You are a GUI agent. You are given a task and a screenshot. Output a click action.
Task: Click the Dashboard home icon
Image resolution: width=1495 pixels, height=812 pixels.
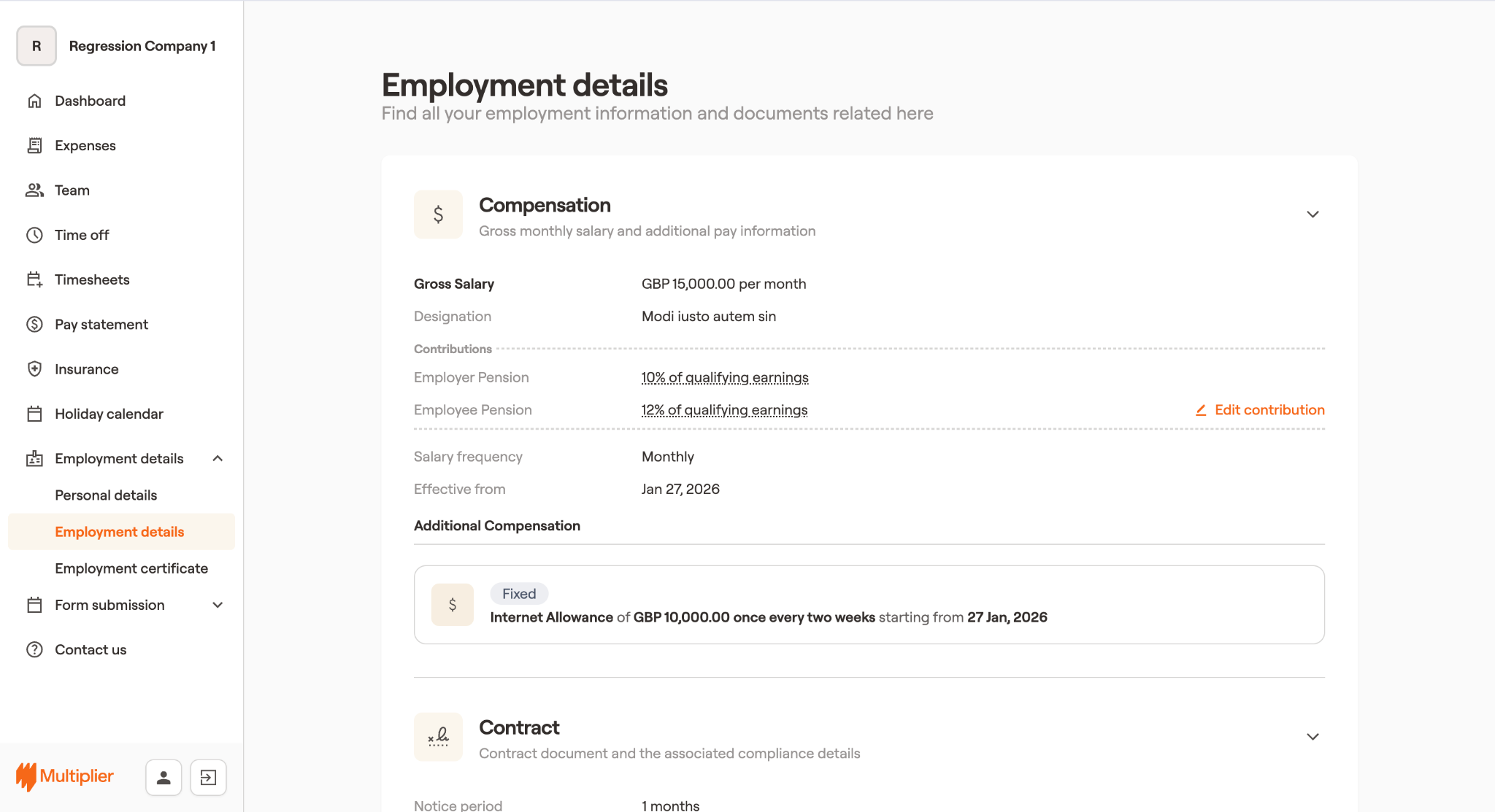tap(34, 101)
